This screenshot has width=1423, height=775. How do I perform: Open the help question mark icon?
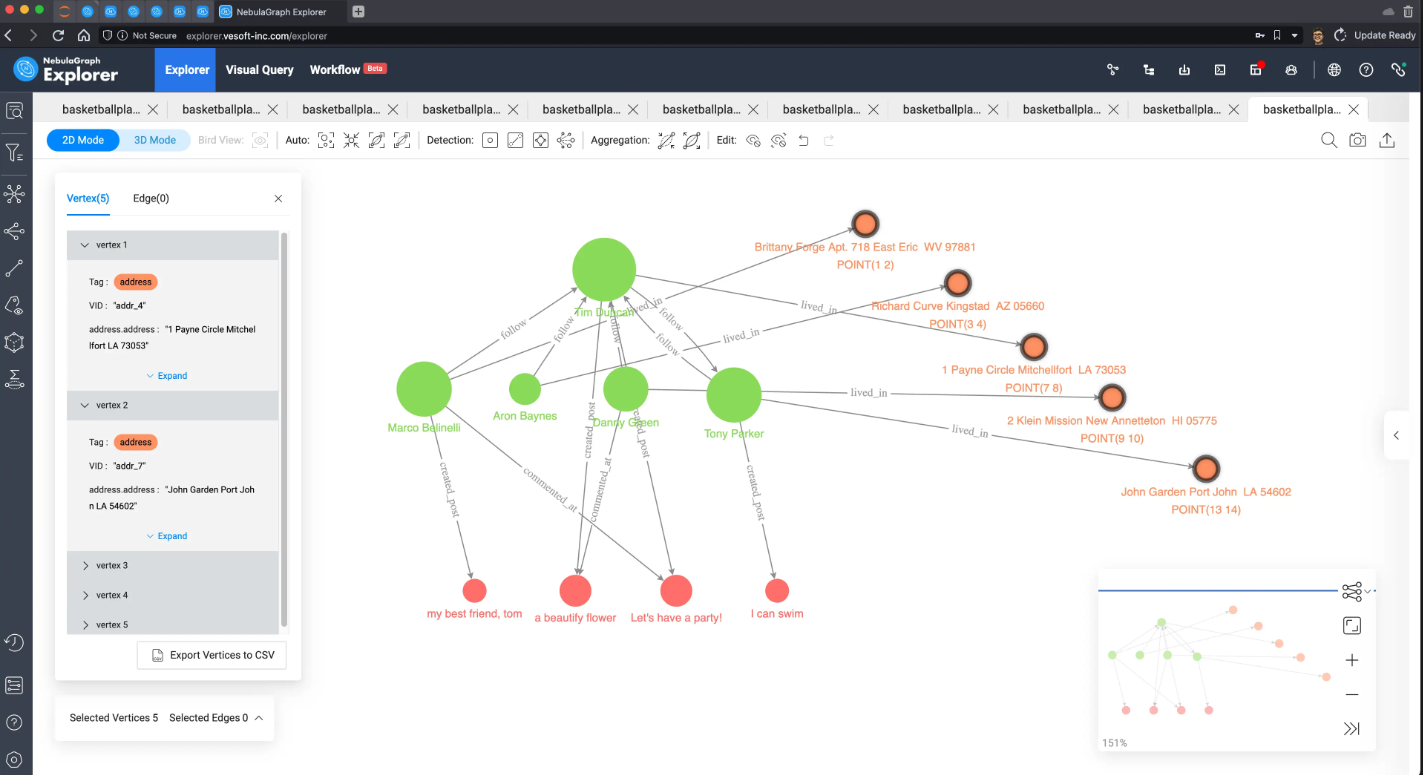click(x=1366, y=70)
